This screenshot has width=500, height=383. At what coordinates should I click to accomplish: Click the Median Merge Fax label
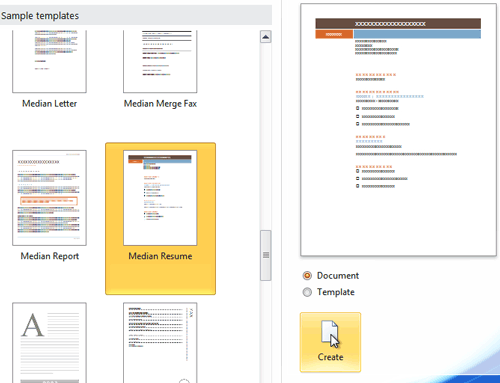(160, 104)
